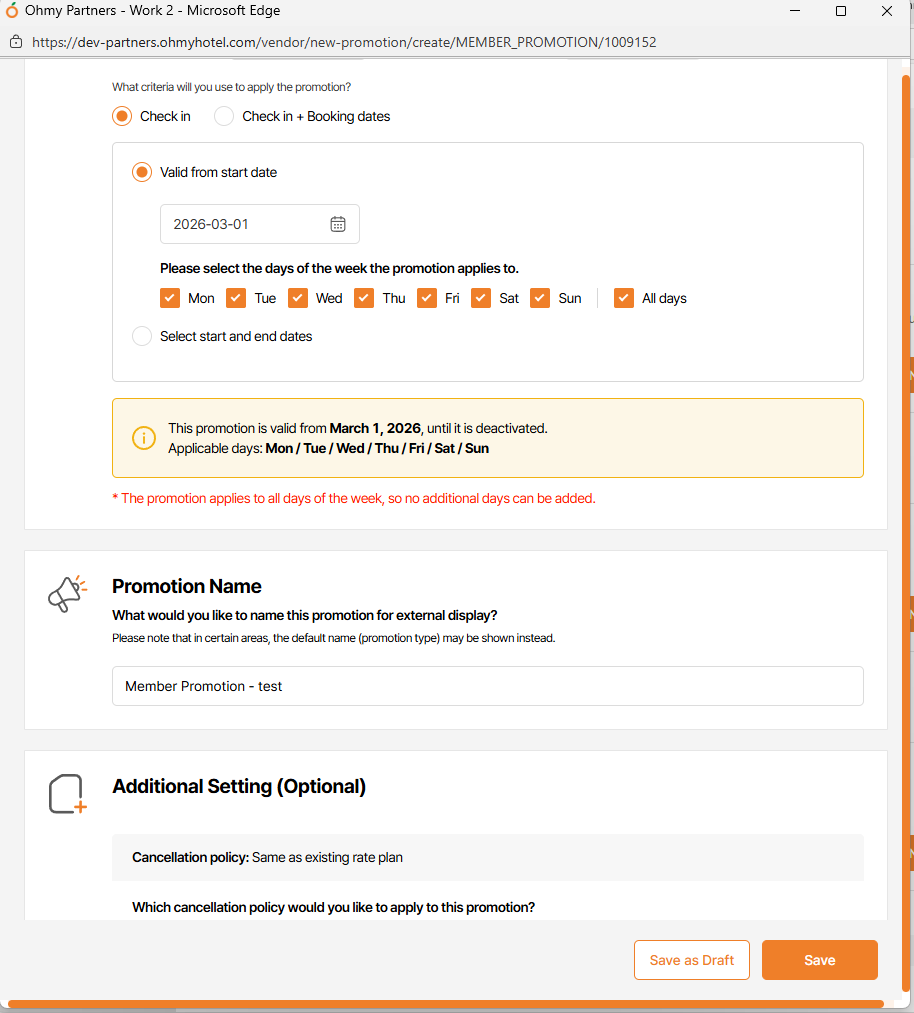Uncheck the Mon checkbox

(x=170, y=298)
